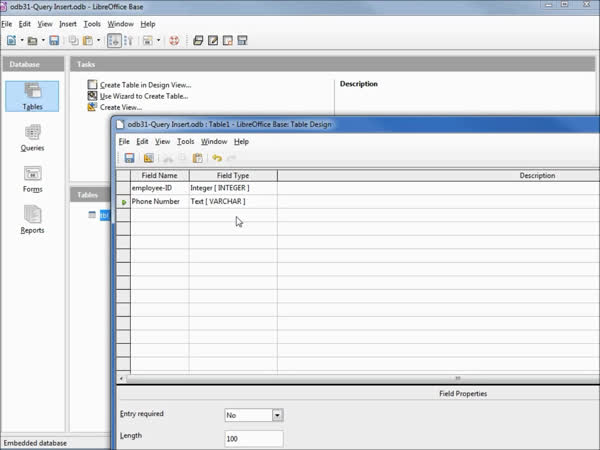Screen dimensions: 600x450
Task: Click the Description column header in Table Design
Action: 537,175
